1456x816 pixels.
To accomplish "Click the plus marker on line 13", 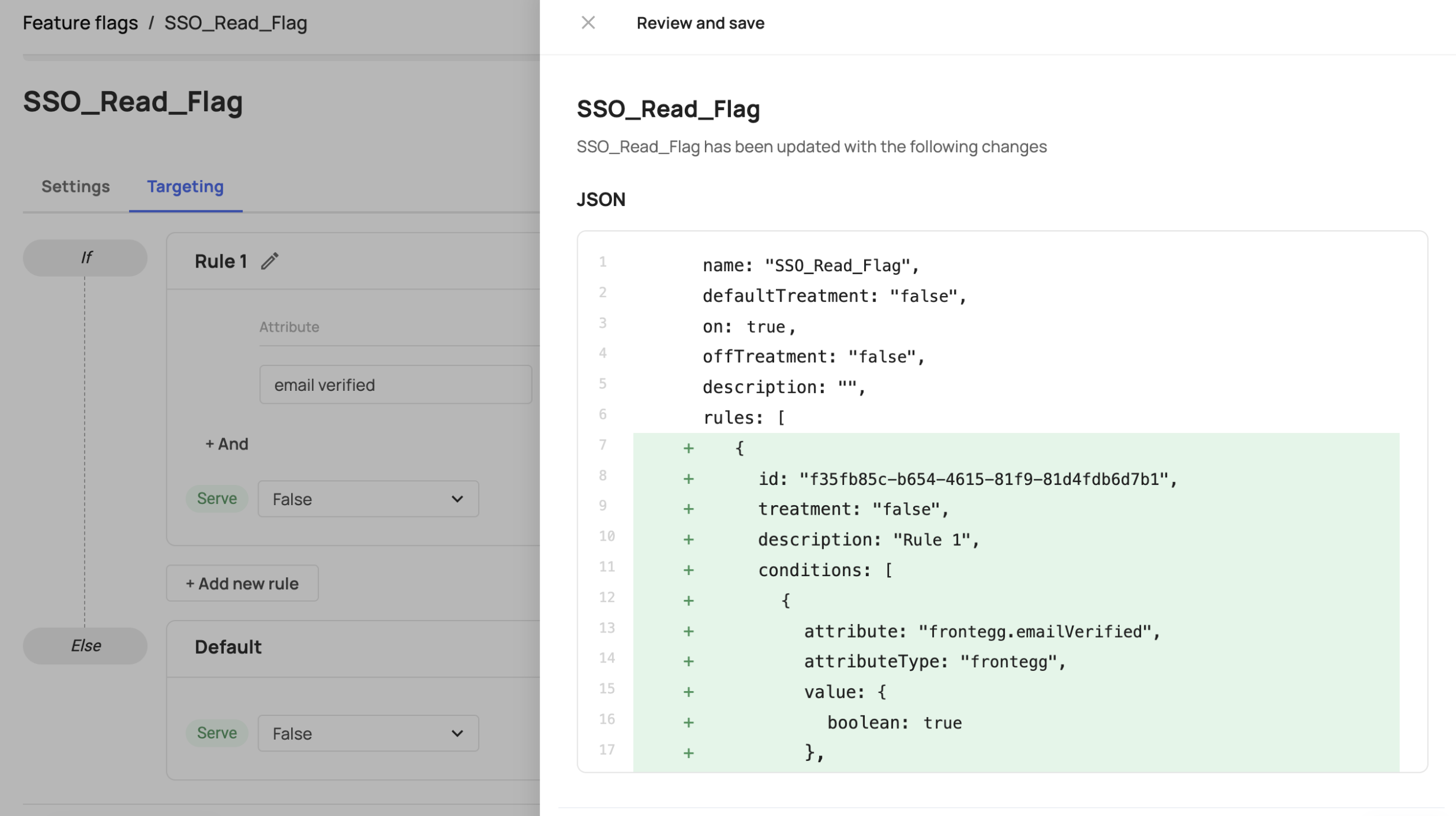I will 688,631.
